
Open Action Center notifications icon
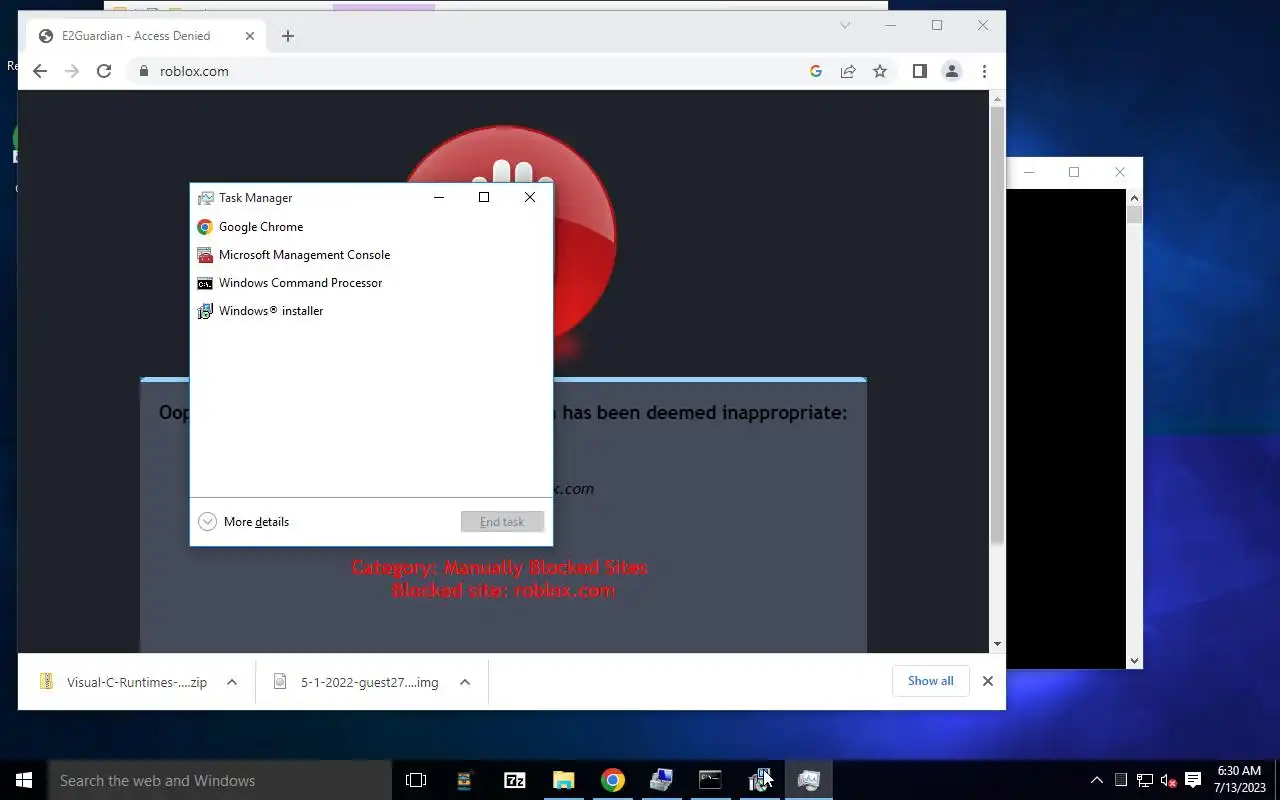pyautogui.click(x=1193, y=780)
